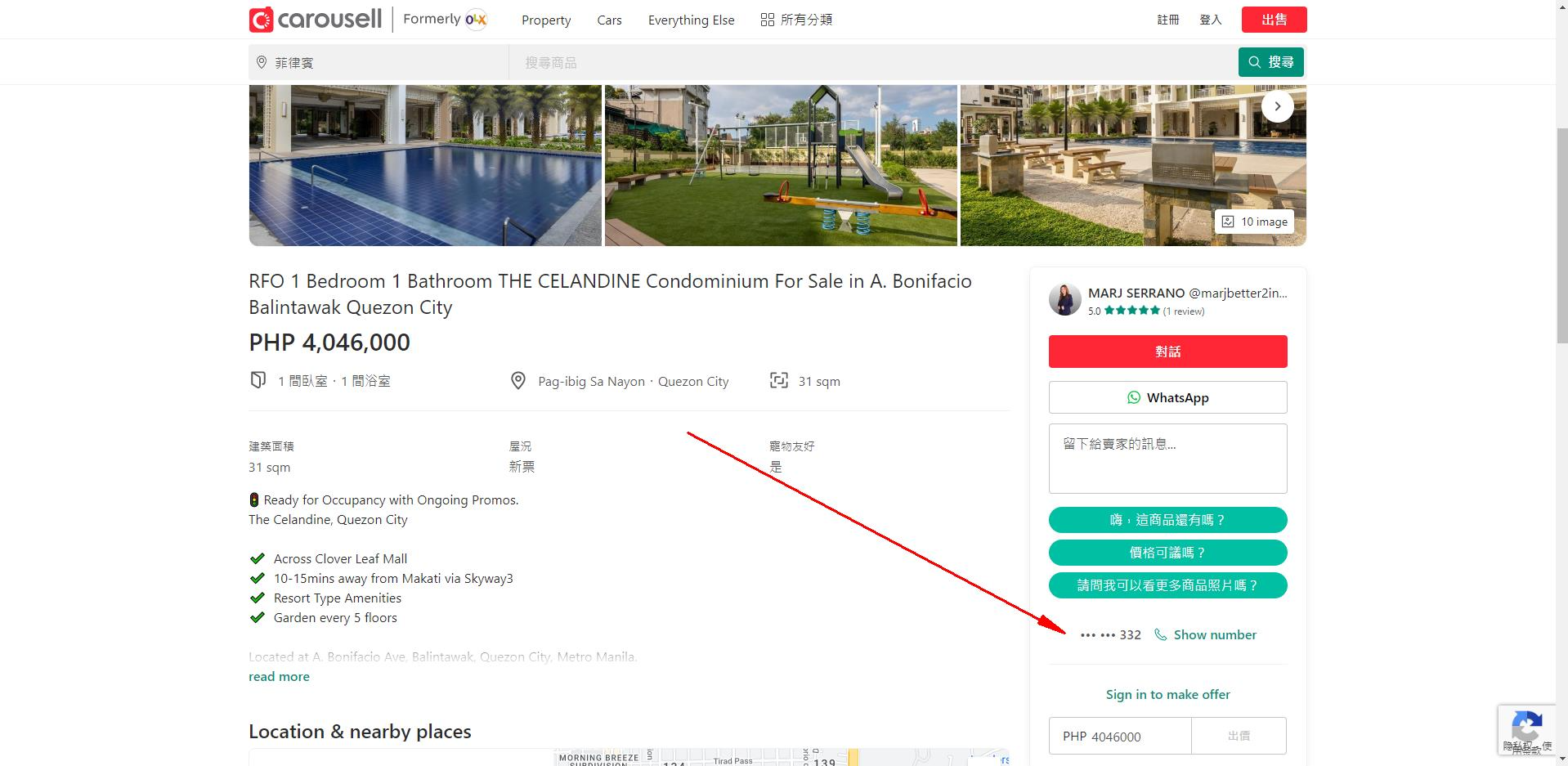This screenshot has width=1568, height=766.
Task: Click the Carousell logo
Action: tap(315, 20)
